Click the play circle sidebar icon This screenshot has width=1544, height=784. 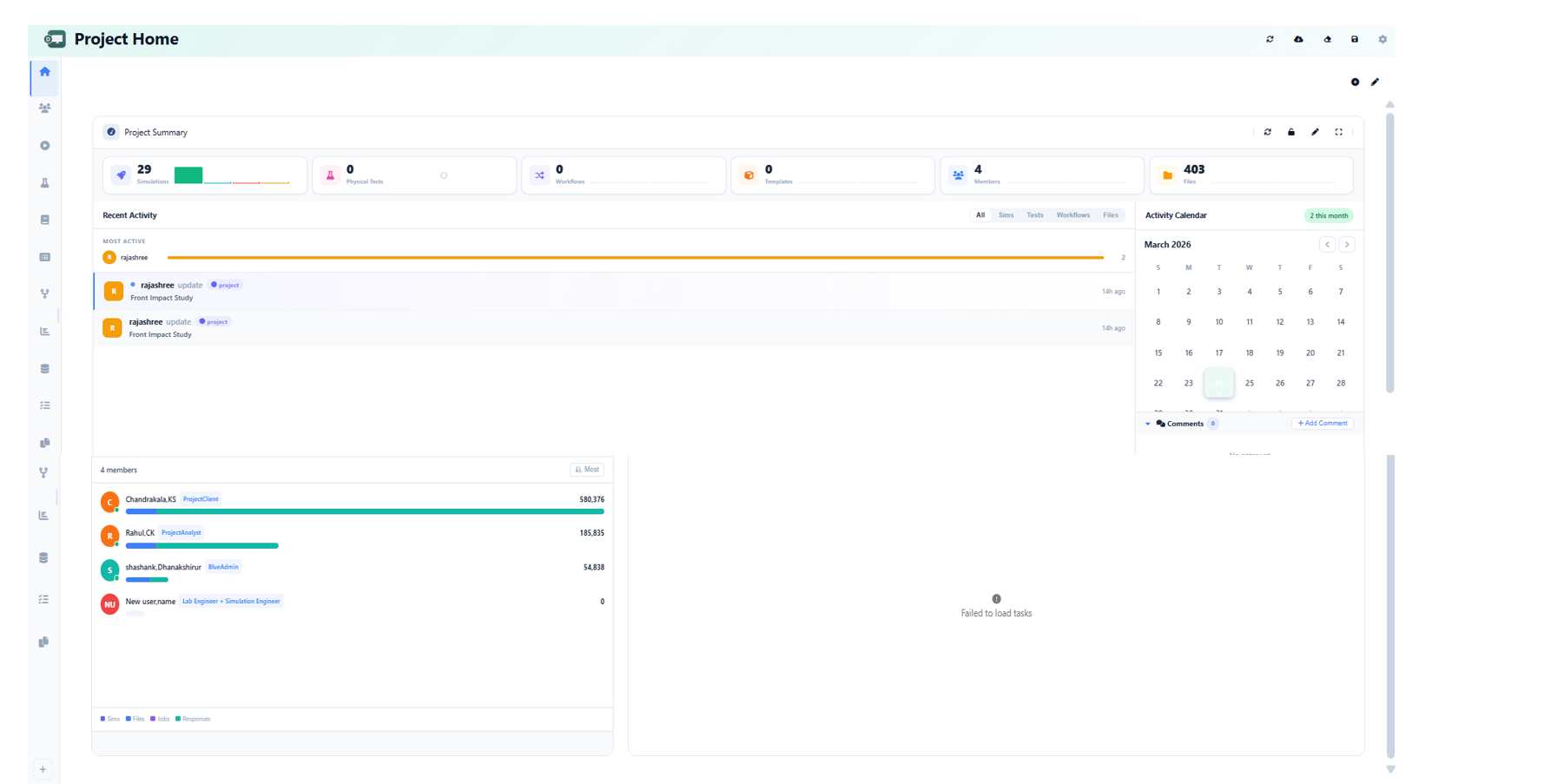[44, 146]
